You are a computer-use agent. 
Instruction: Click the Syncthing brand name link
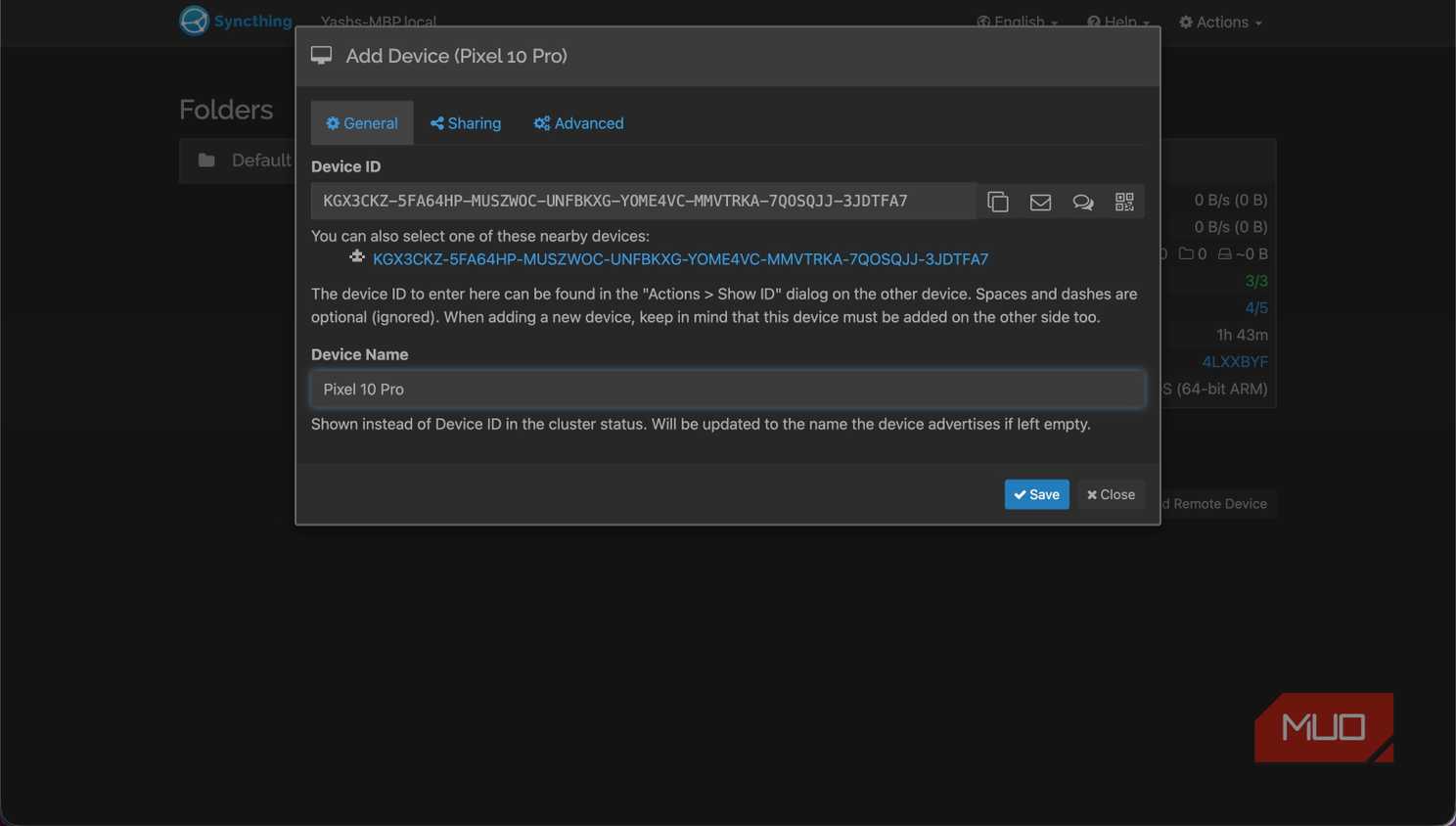click(252, 21)
